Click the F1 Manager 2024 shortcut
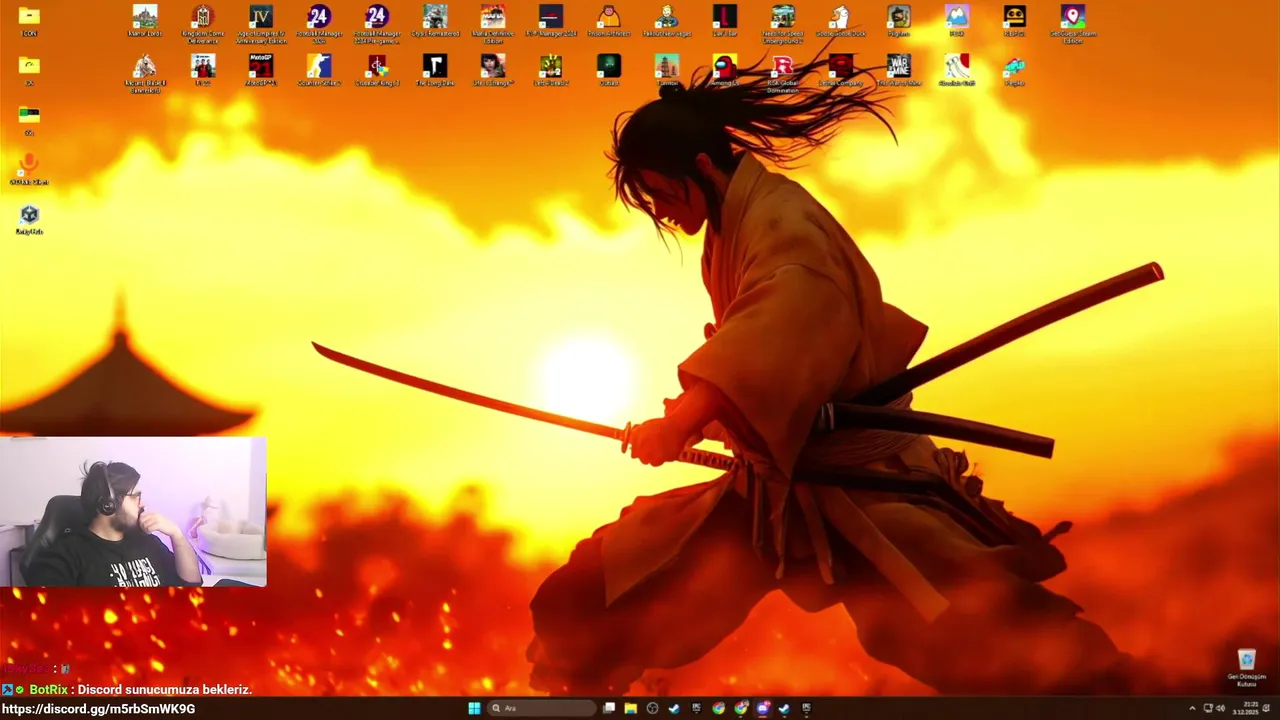Viewport: 1280px width, 720px height. (551, 22)
